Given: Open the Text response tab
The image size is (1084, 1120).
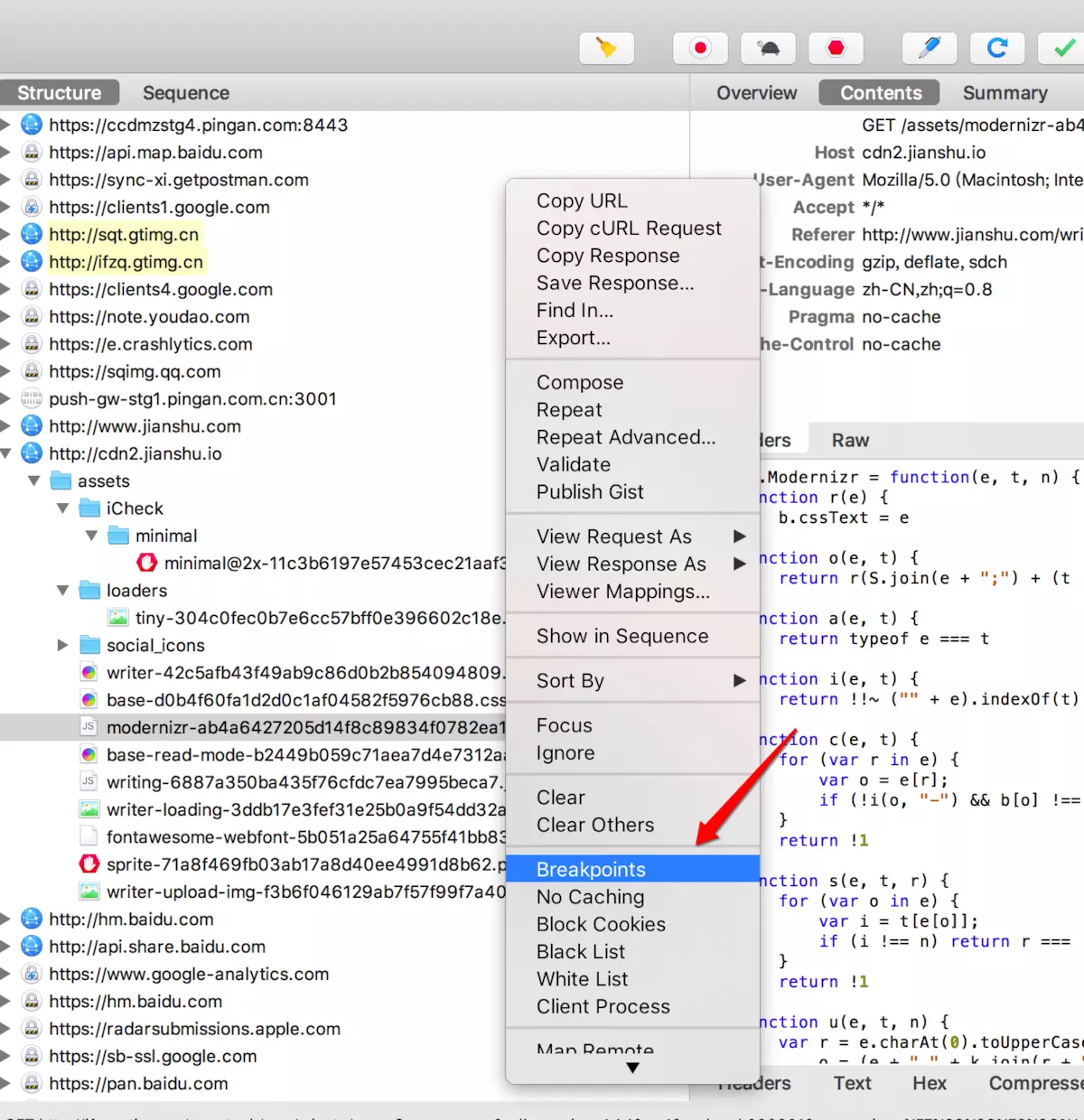Looking at the screenshot, I should tap(852, 1083).
